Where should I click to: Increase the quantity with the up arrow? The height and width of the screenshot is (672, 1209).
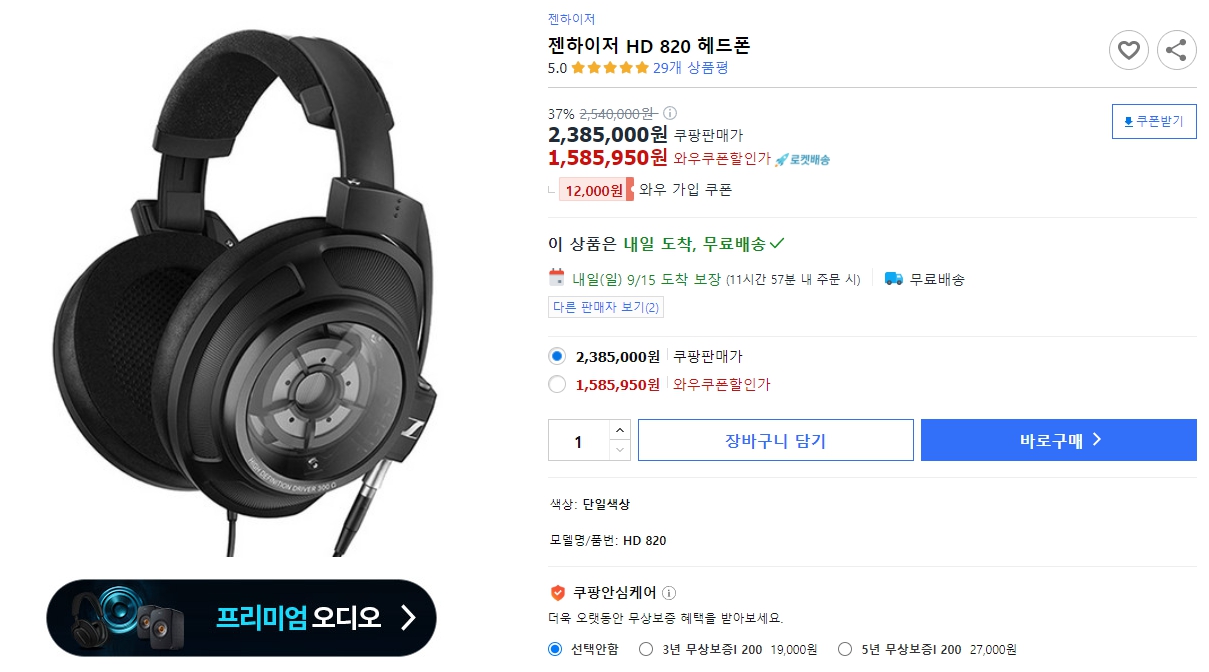(621, 432)
